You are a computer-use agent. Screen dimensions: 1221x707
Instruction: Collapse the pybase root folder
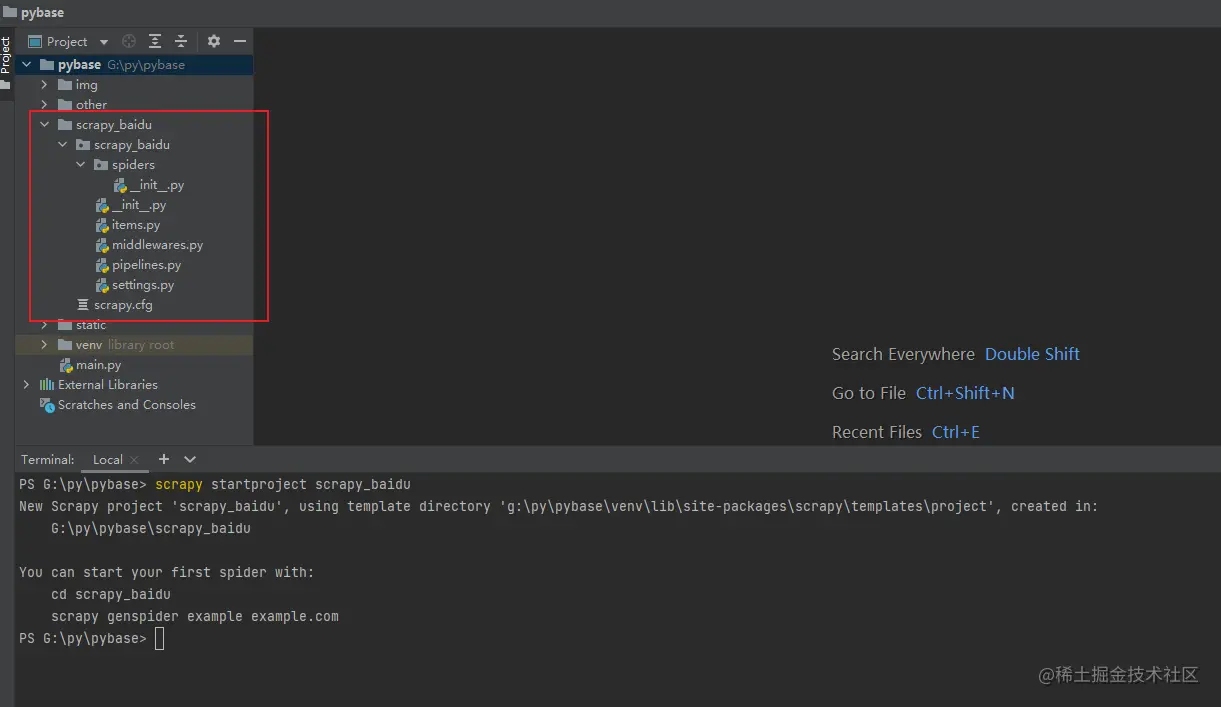[x=26, y=65]
